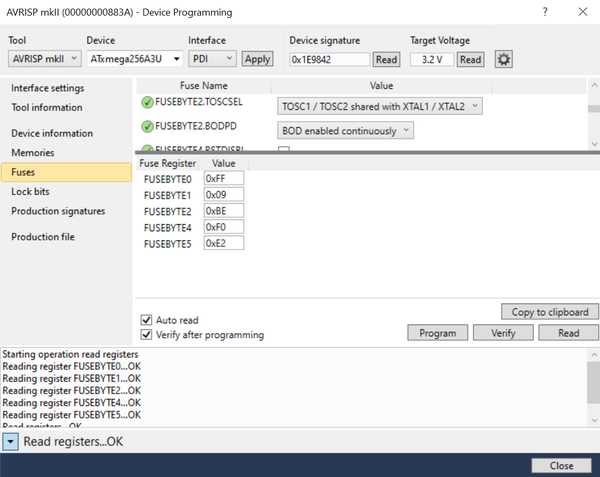600x477 pixels.
Task: Click the FUSEBYTE5 register label
Action: pyautogui.click(x=168, y=244)
